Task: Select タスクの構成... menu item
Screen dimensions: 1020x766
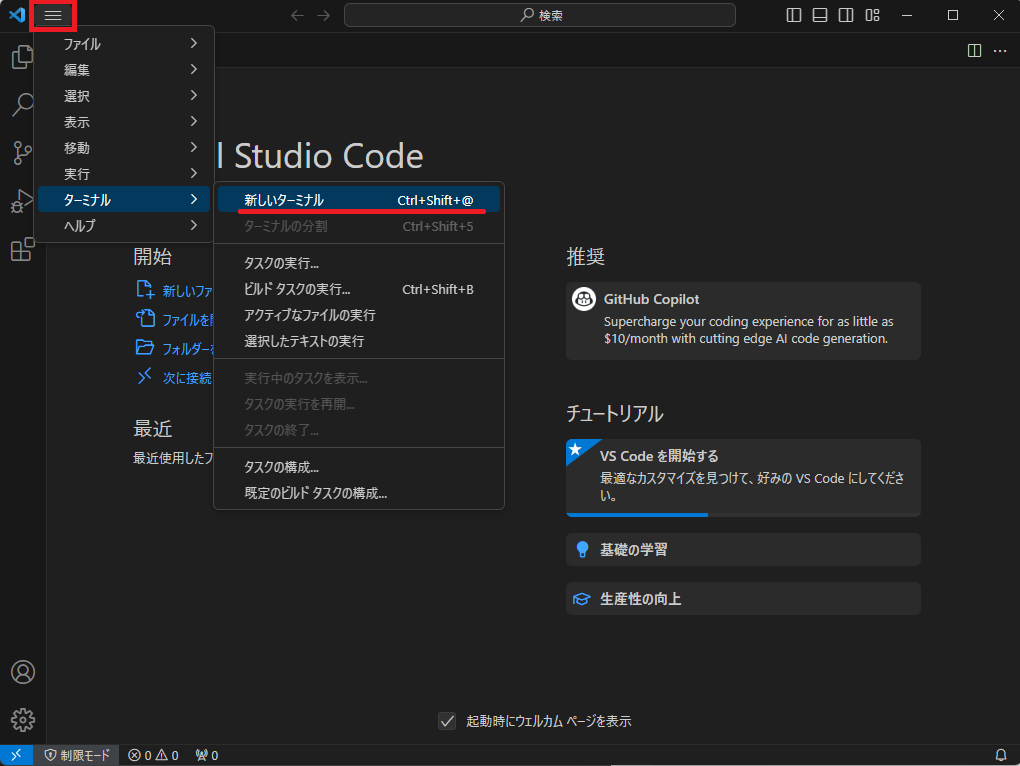Action: (x=359, y=467)
